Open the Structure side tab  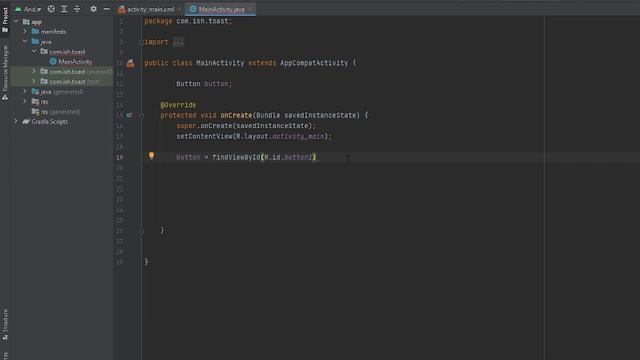5,324
